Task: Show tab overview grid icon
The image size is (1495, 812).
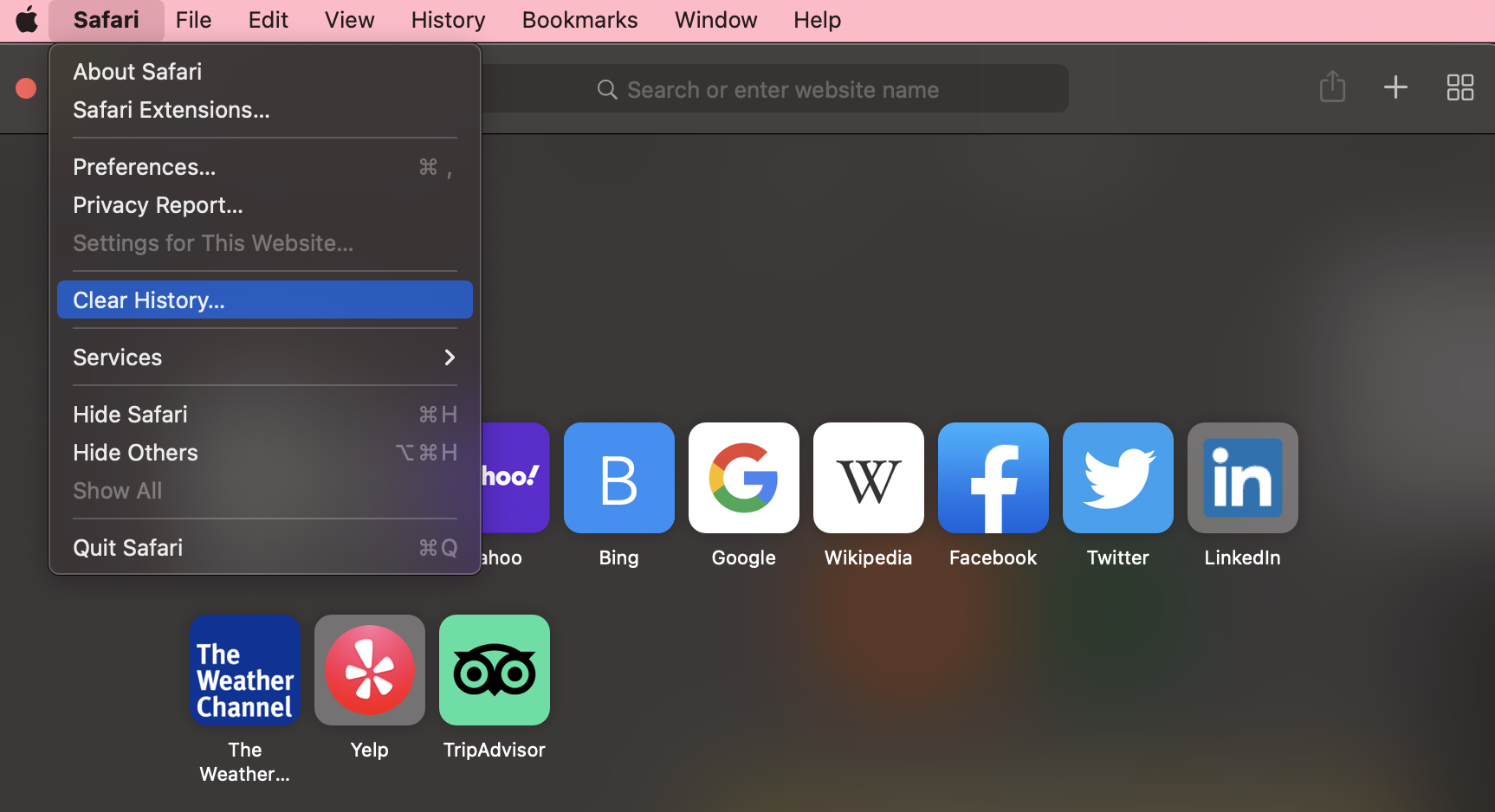Action: pos(1460,87)
